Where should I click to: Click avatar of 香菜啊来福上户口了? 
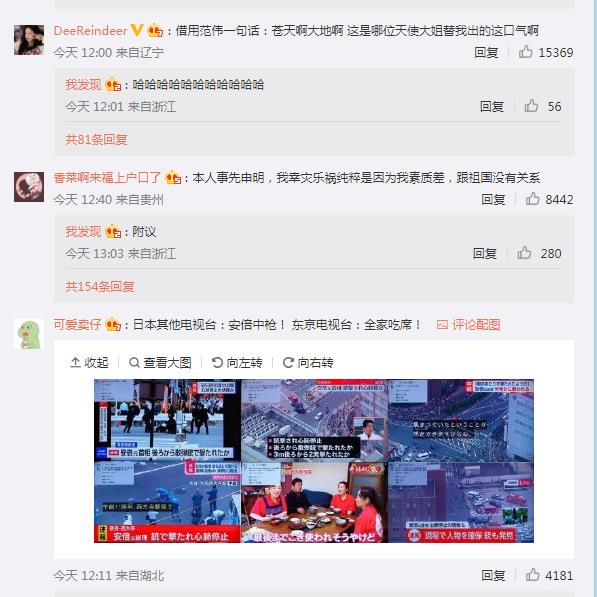[29, 187]
